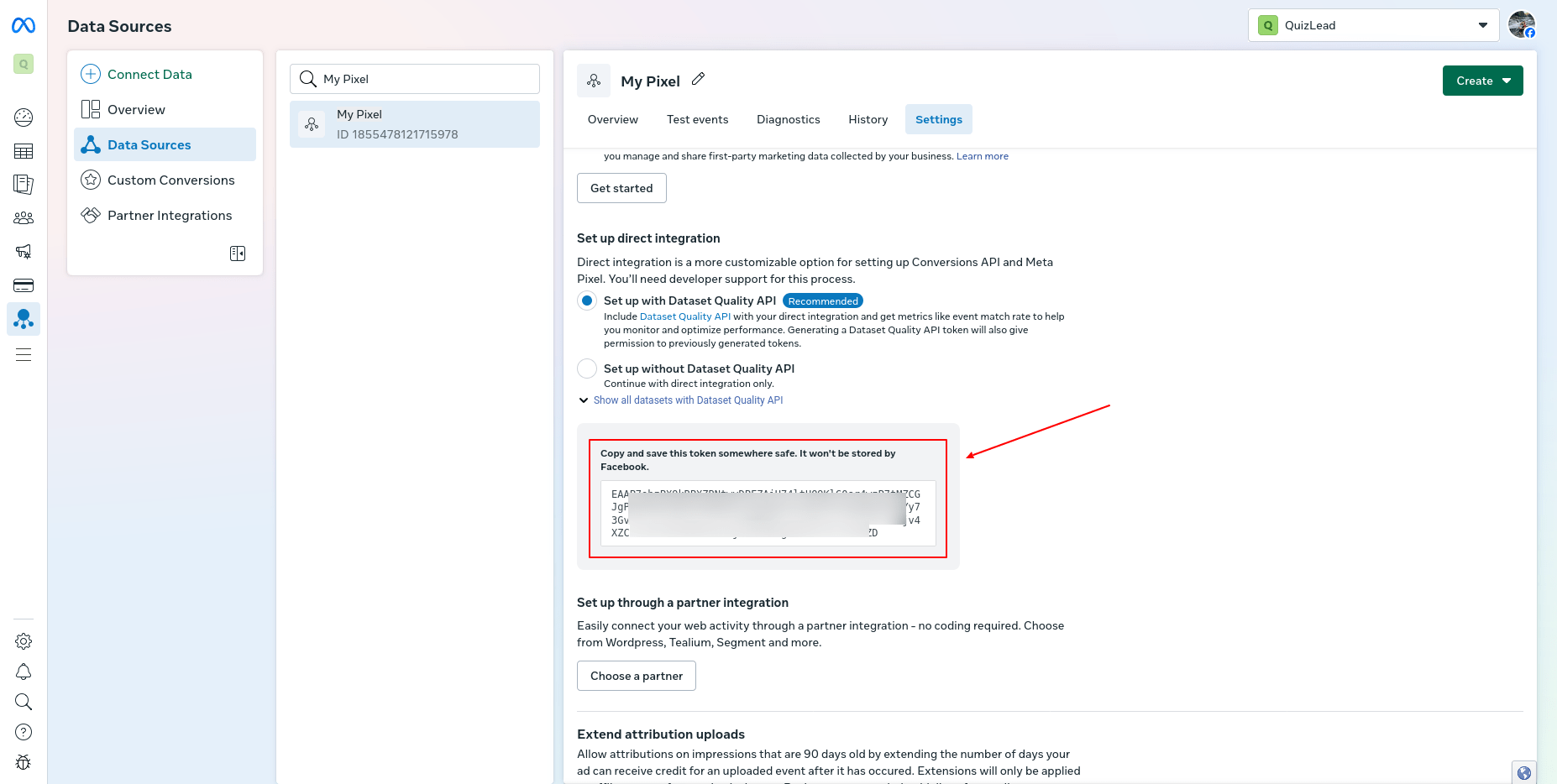Select the Settings tab
The width and height of the screenshot is (1557, 784).
(939, 119)
